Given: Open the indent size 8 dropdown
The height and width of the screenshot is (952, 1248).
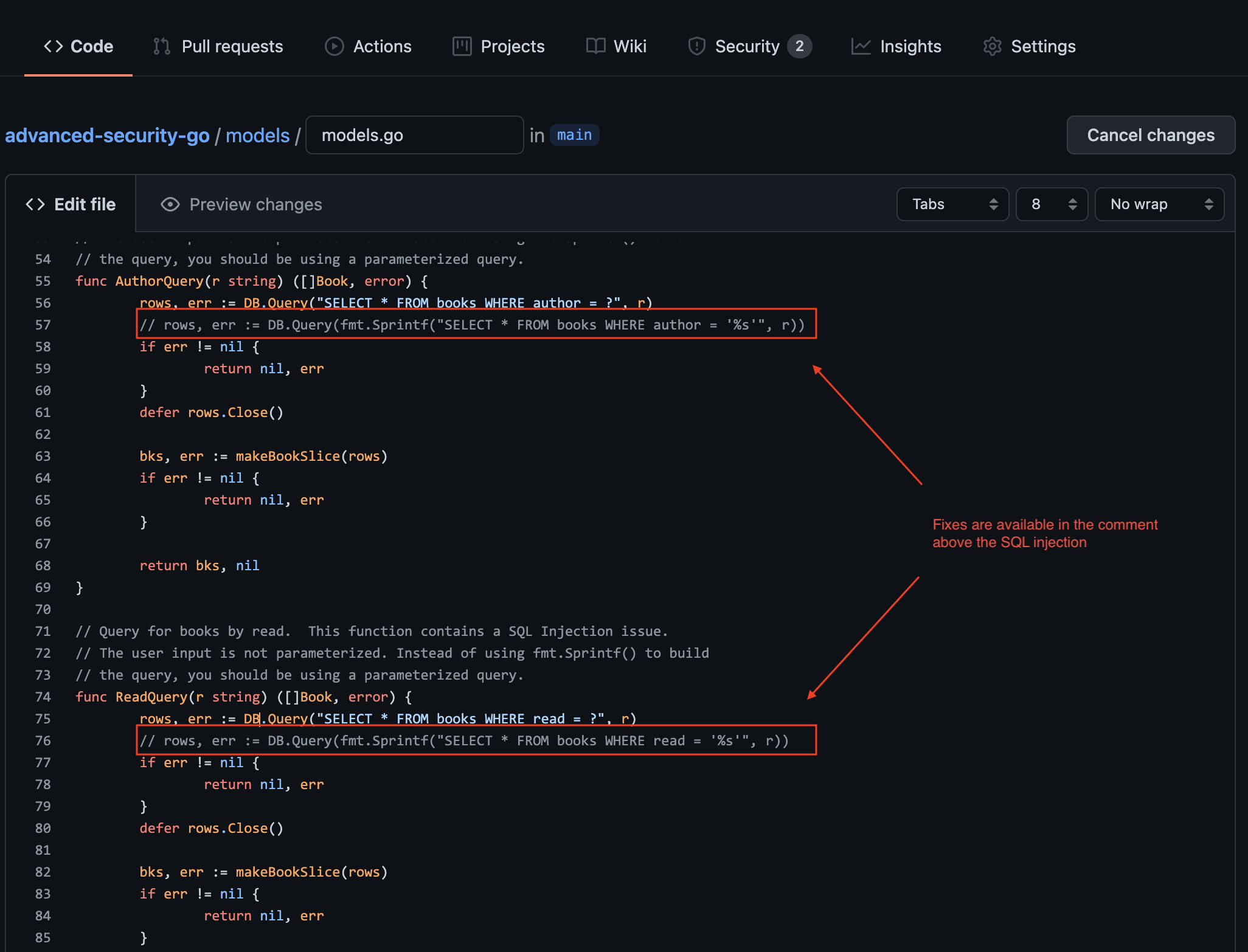Looking at the screenshot, I should pyautogui.click(x=1052, y=204).
